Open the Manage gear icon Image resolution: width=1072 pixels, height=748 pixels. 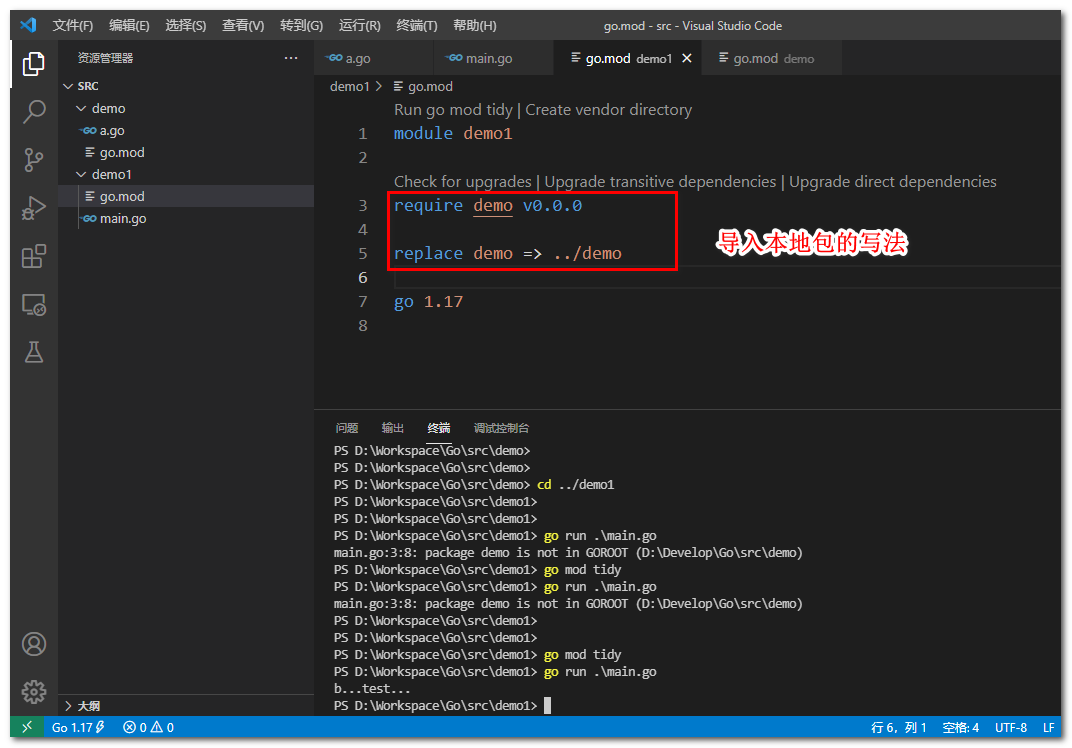pos(34,692)
